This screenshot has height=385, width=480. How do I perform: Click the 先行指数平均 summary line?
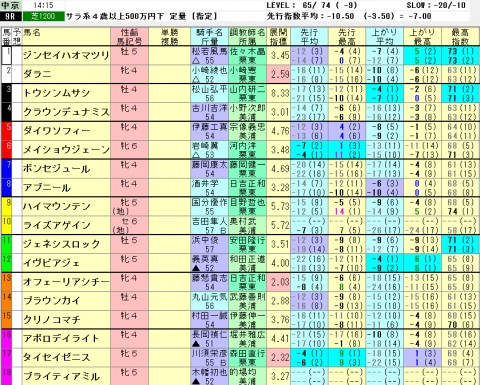(x=349, y=16)
